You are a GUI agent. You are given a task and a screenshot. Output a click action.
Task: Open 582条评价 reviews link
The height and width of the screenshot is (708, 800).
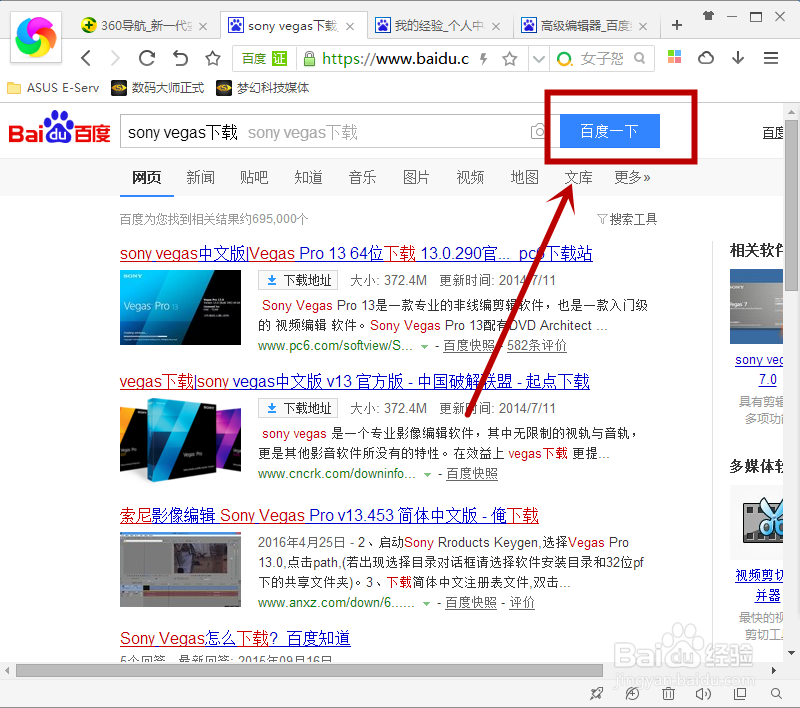(x=537, y=345)
